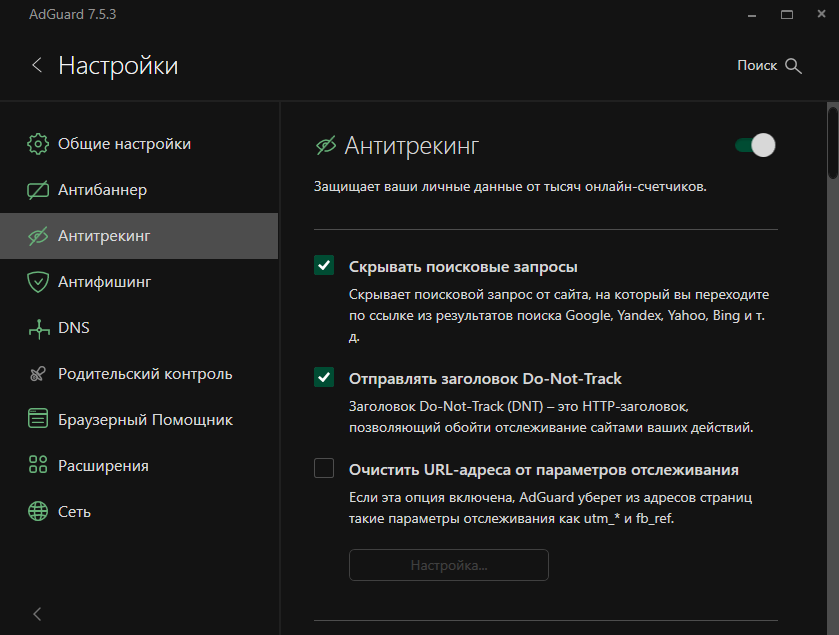Viewport: 839px width, 635px height.
Task: Collapse the sidebar with bottom chevron
Action: [37, 614]
